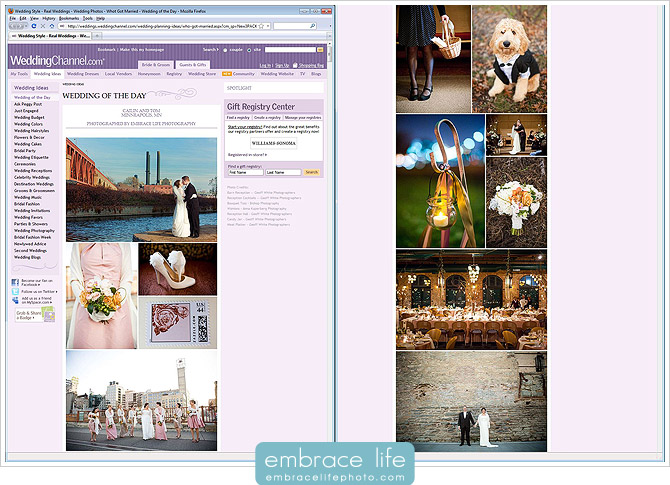The width and height of the screenshot is (670, 485).
Task: Click the Williams-Sonoma logo
Action: pyautogui.click(x=273, y=143)
